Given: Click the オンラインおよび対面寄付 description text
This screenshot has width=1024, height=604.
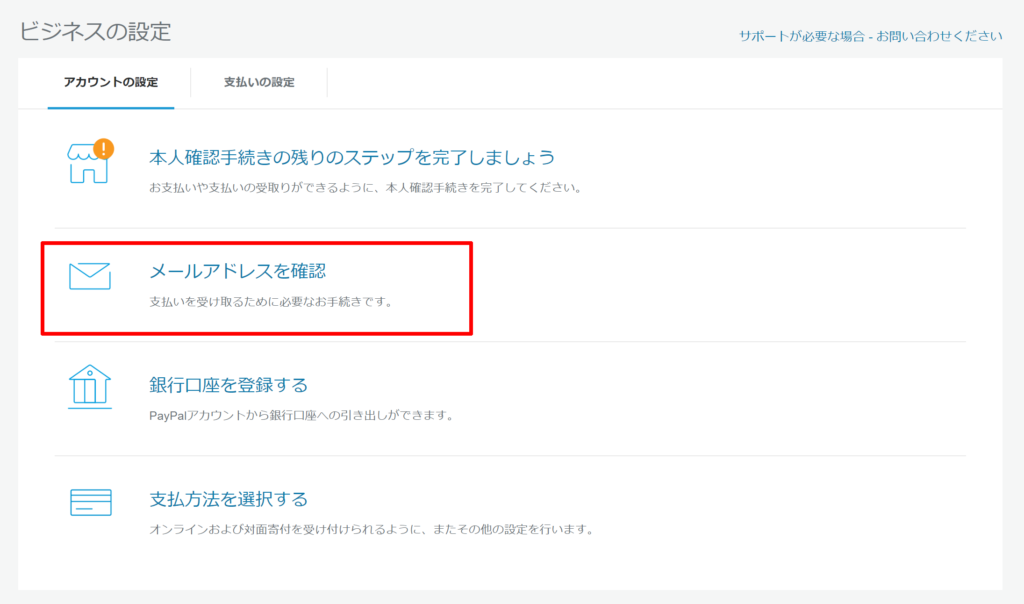Looking at the screenshot, I should 370,528.
